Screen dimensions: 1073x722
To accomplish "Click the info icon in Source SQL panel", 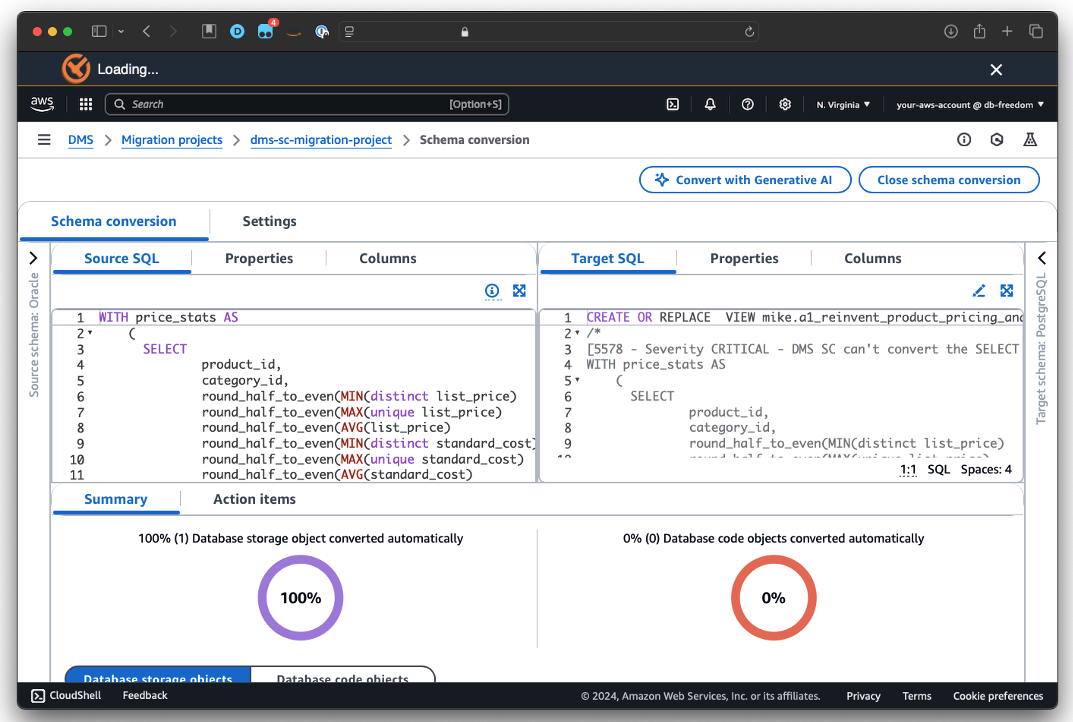I will (x=492, y=291).
